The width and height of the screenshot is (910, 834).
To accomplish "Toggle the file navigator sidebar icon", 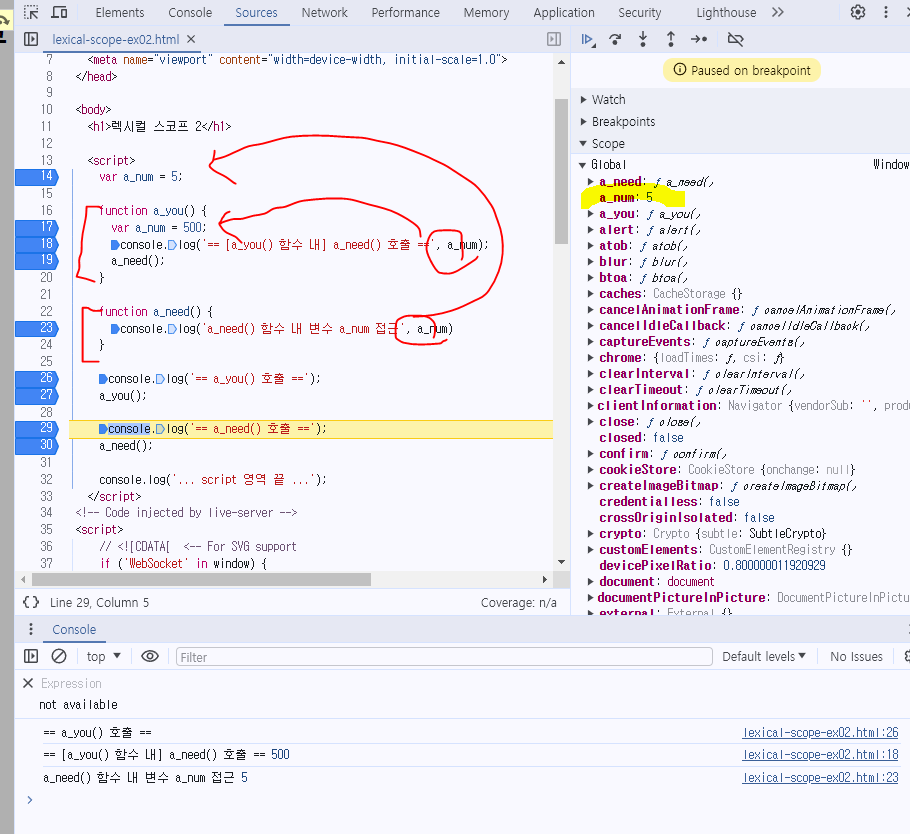I will coord(31,39).
